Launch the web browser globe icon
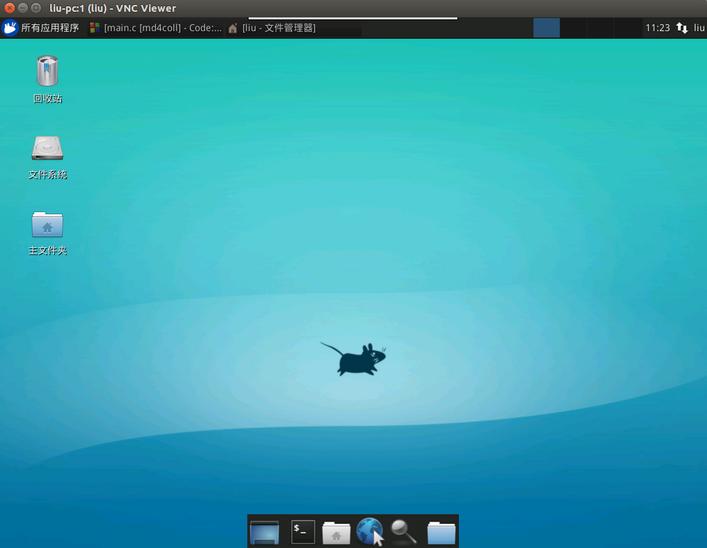The width and height of the screenshot is (707, 548). pos(370,531)
